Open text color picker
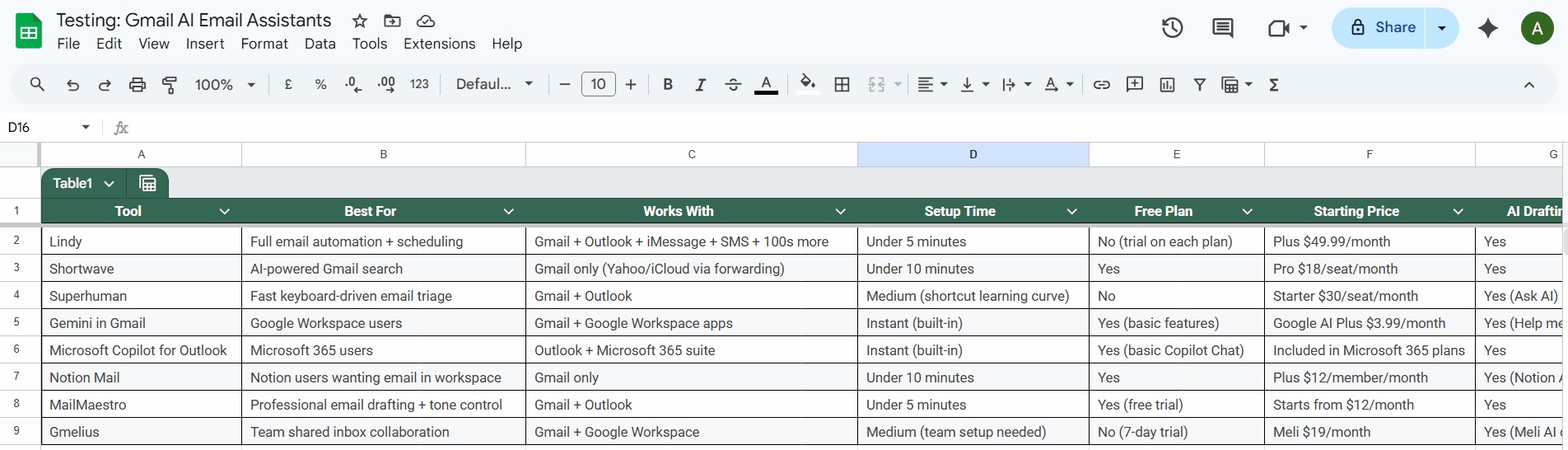 [x=766, y=84]
